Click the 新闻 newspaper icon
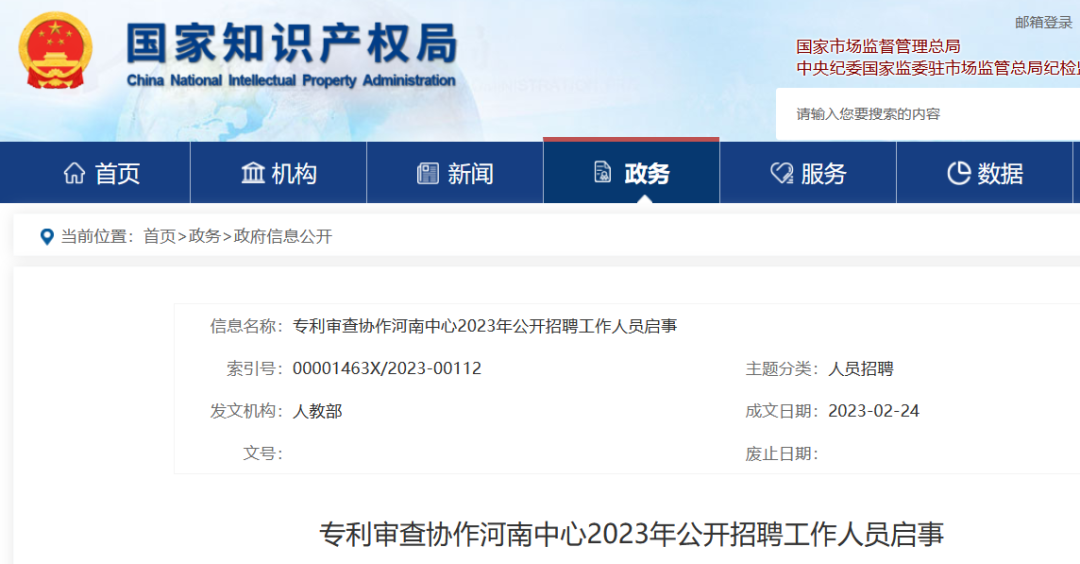1080x564 pixels. [x=428, y=173]
